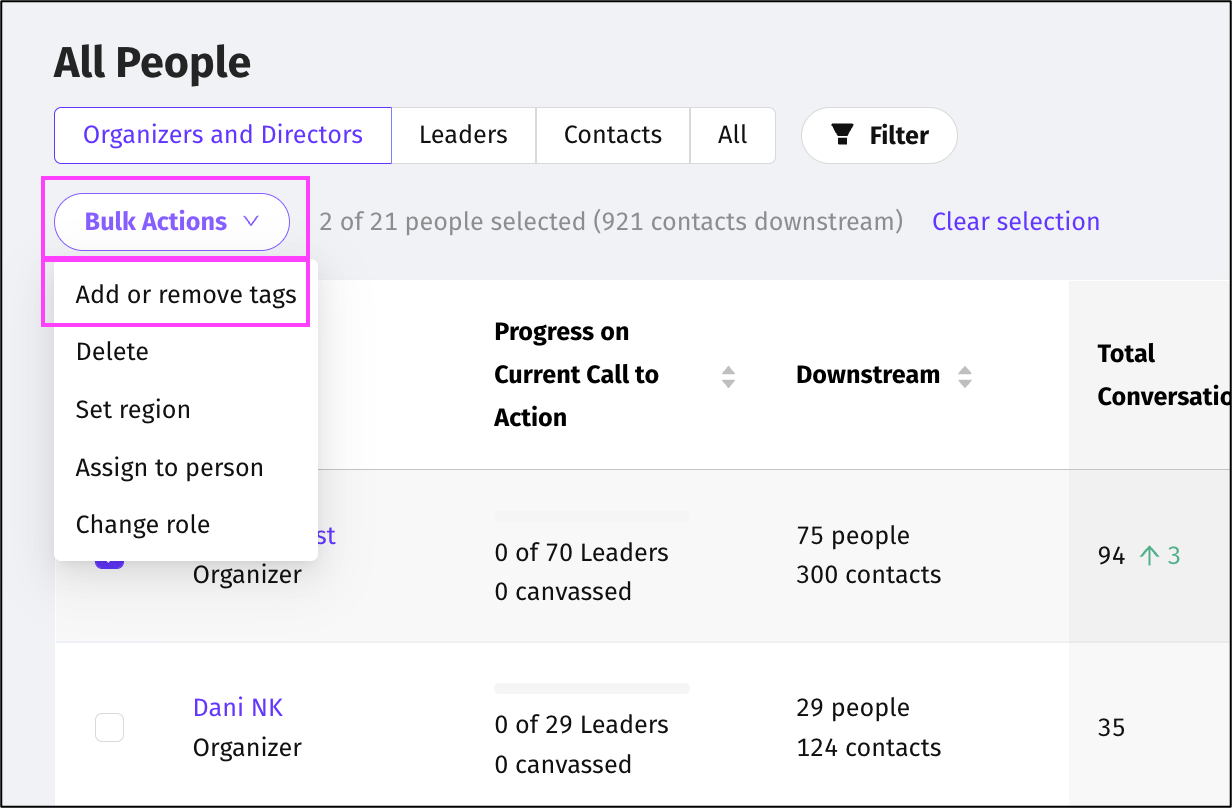The image size is (1232, 808).
Task: Open the All tab
Action: pyautogui.click(x=732, y=135)
